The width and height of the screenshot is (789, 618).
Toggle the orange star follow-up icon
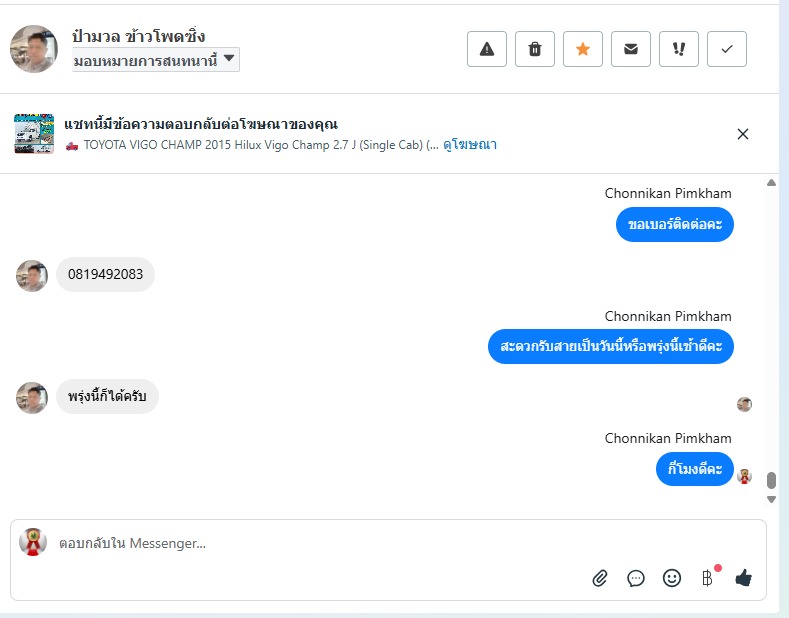[x=583, y=49]
